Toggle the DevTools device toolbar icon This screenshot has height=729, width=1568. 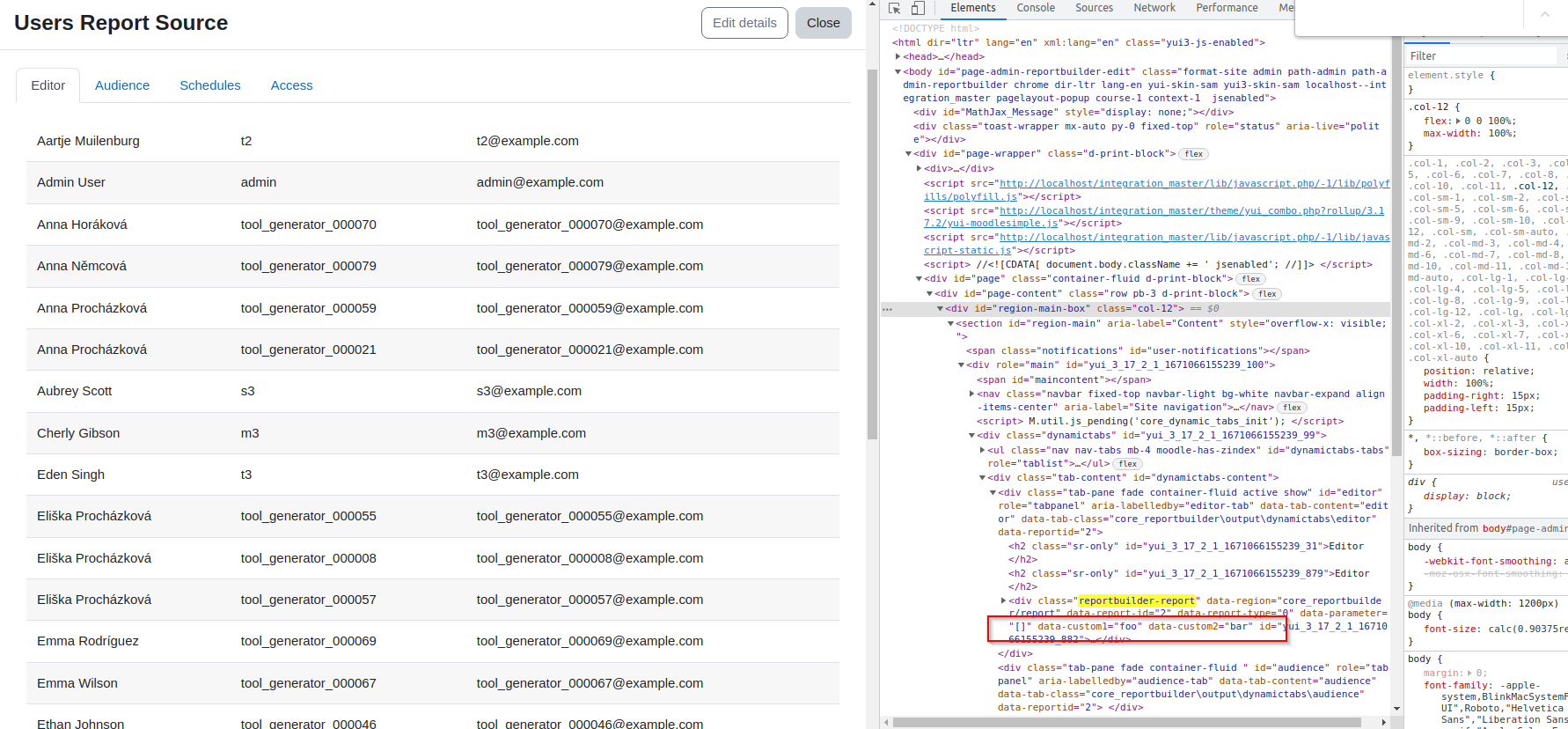pyautogui.click(x=918, y=8)
